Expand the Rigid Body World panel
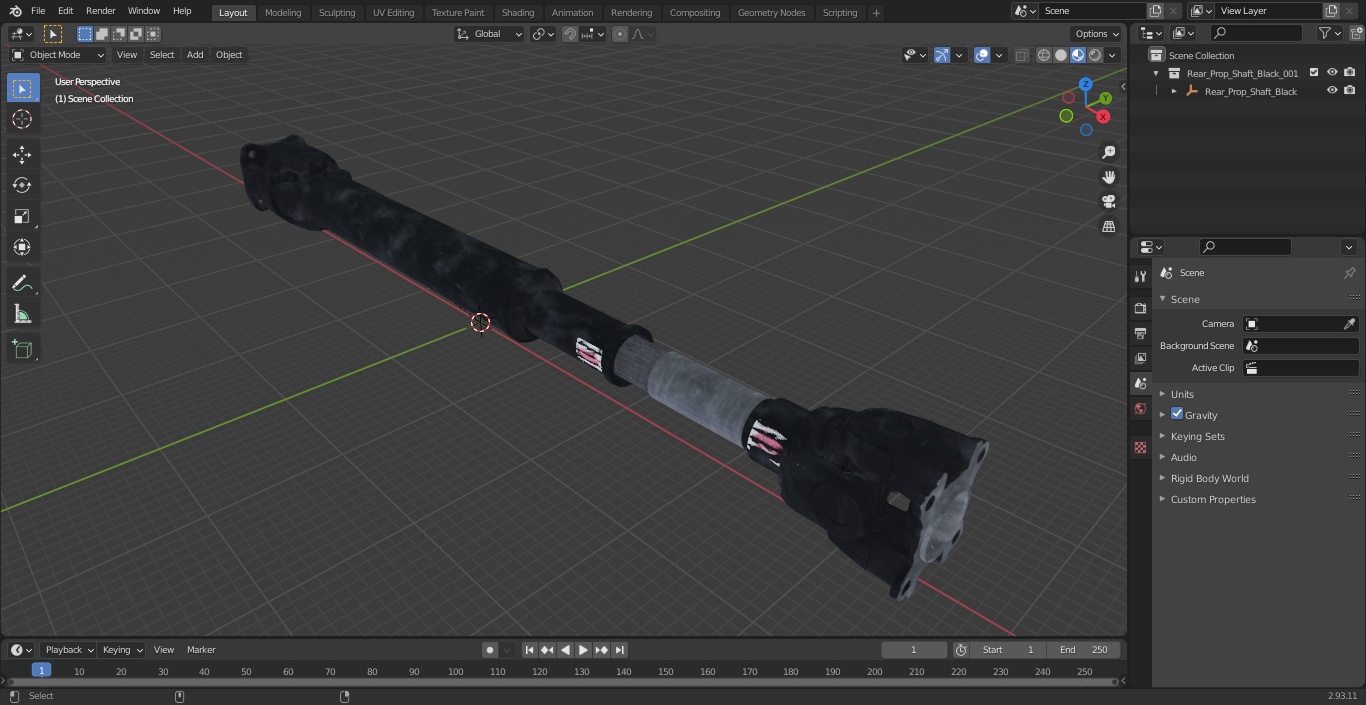The height and width of the screenshot is (705, 1366). 1209,478
